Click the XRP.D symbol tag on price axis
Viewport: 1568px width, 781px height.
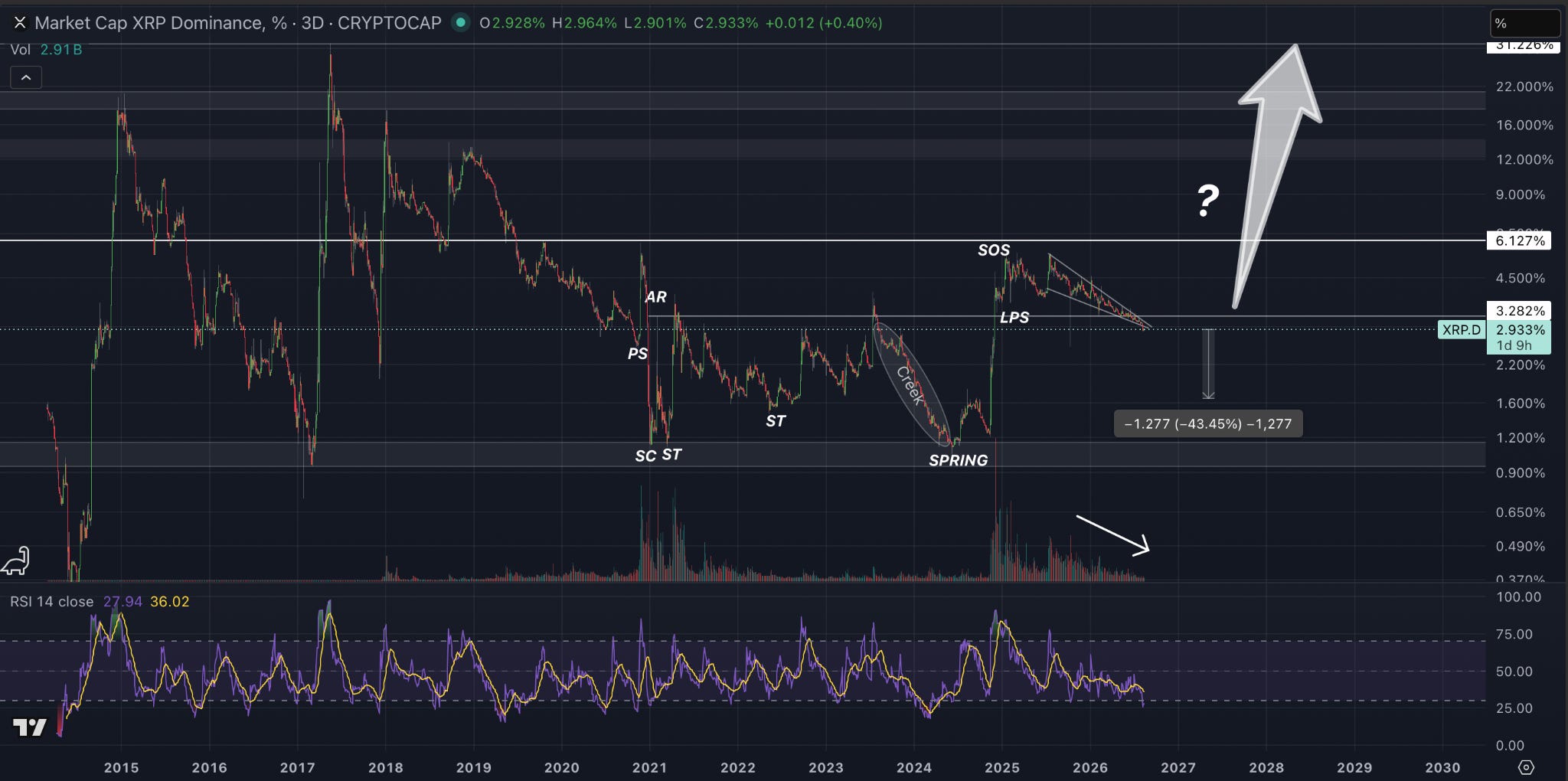[1462, 330]
